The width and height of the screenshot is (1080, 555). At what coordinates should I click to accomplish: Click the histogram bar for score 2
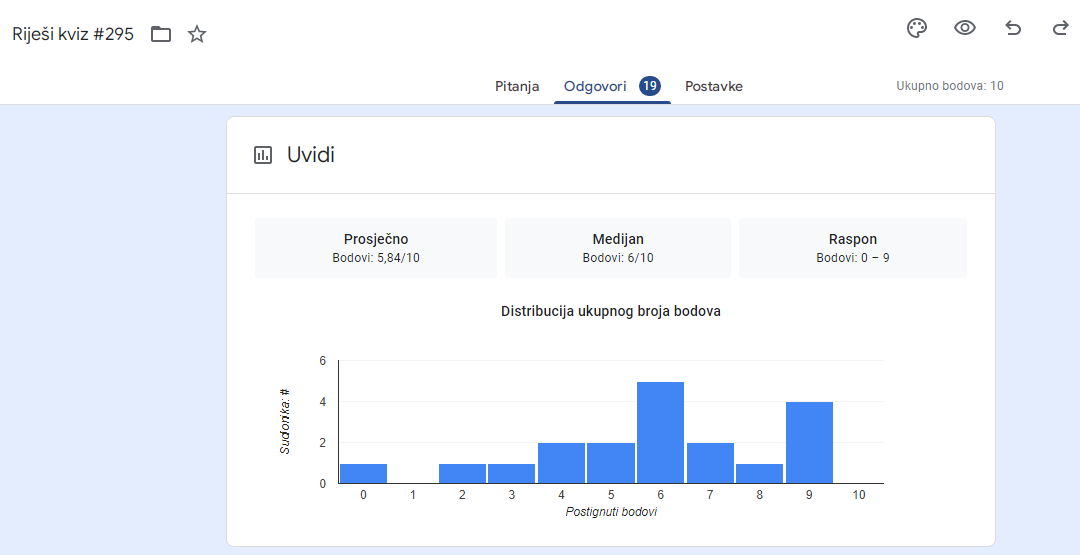(x=462, y=474)
